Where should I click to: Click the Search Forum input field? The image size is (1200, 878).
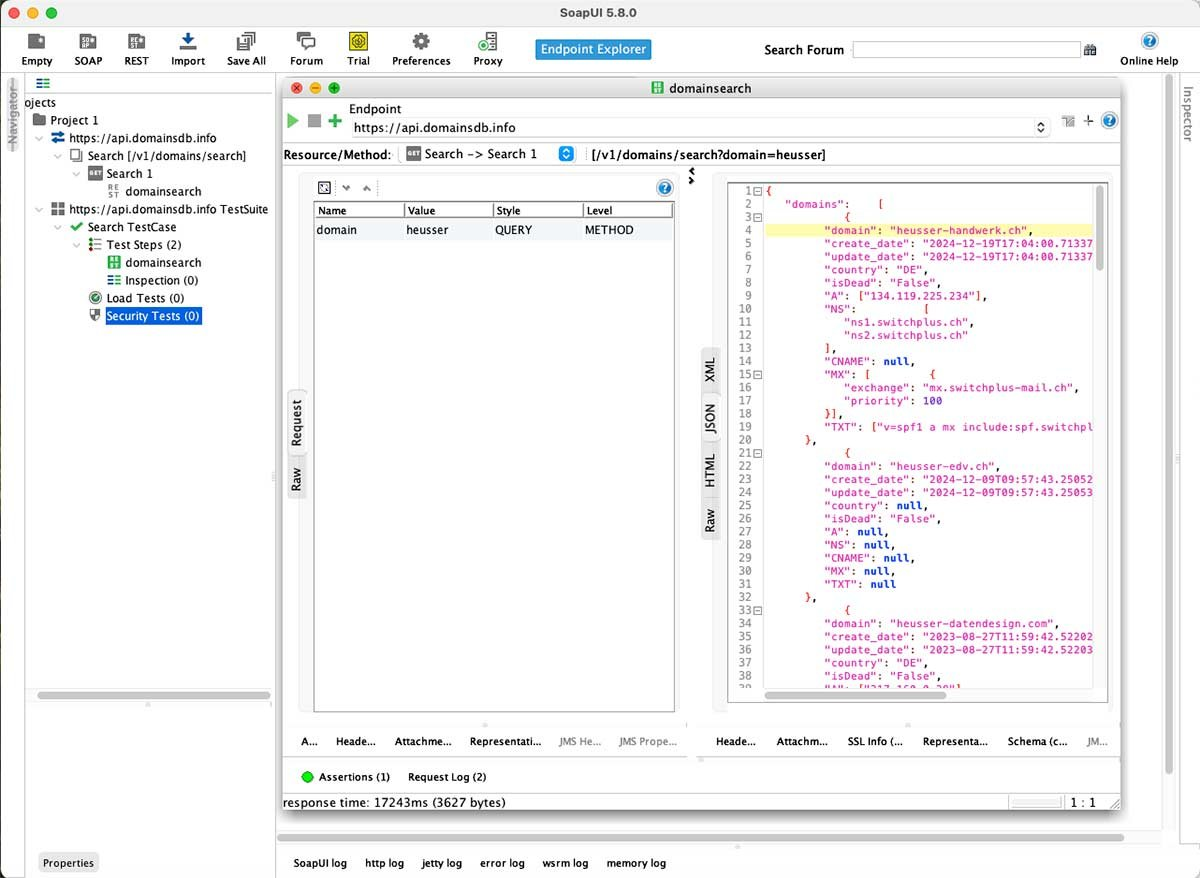966,50
